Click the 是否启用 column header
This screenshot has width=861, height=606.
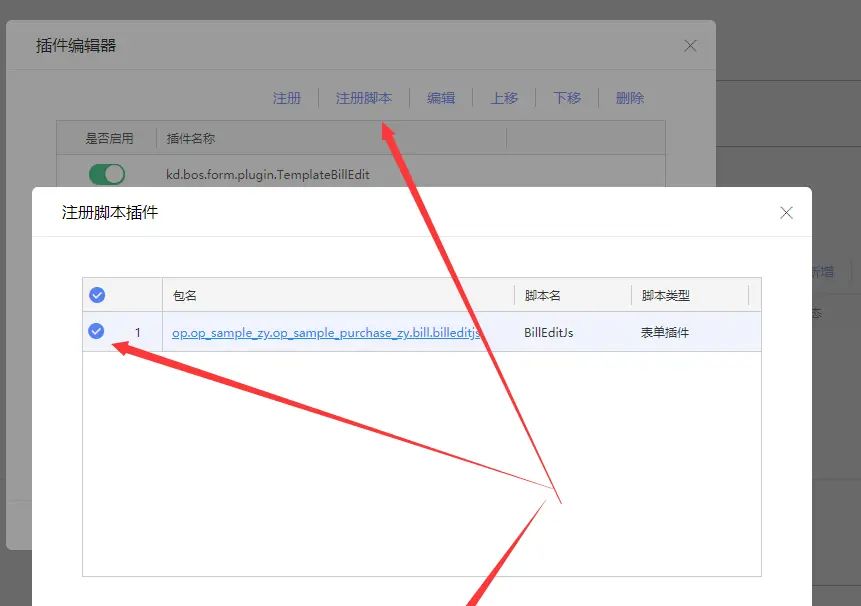coord(109,138)
